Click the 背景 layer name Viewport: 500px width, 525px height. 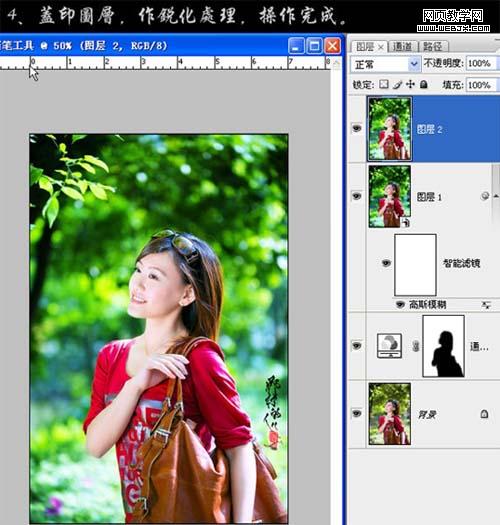coord(427,415)
